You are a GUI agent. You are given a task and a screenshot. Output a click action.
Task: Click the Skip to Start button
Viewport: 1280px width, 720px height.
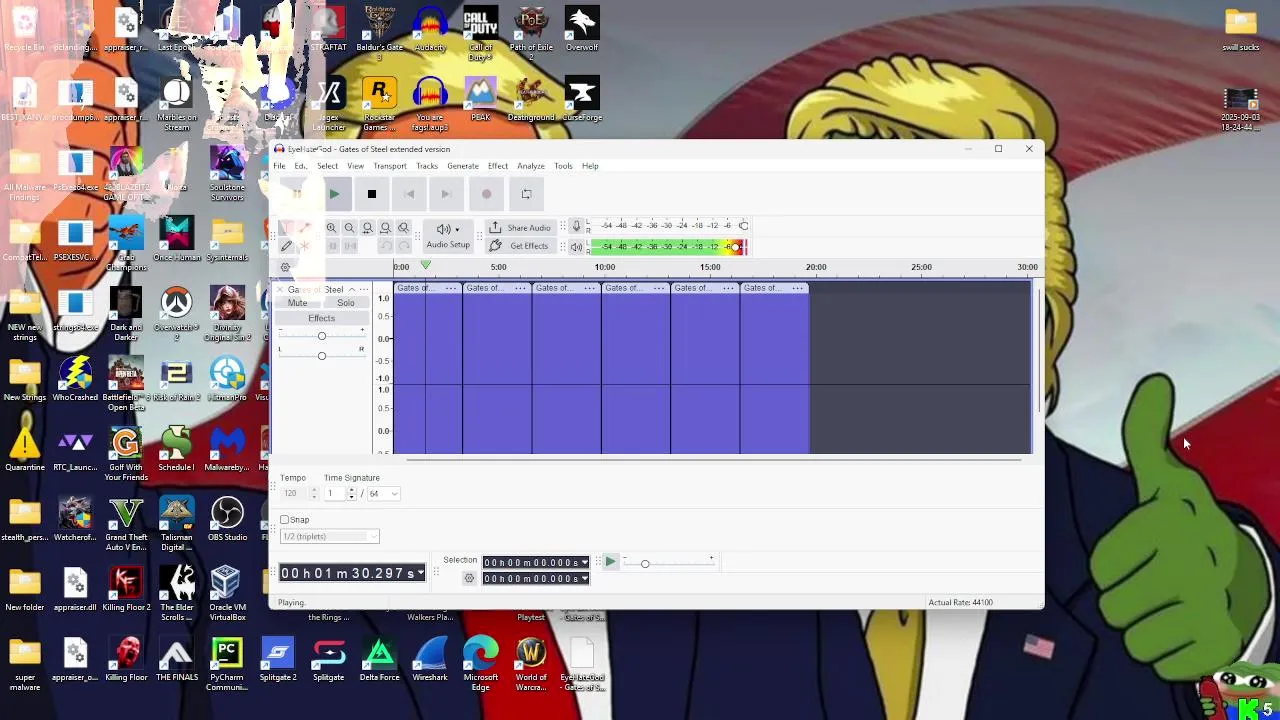point(409,194)
